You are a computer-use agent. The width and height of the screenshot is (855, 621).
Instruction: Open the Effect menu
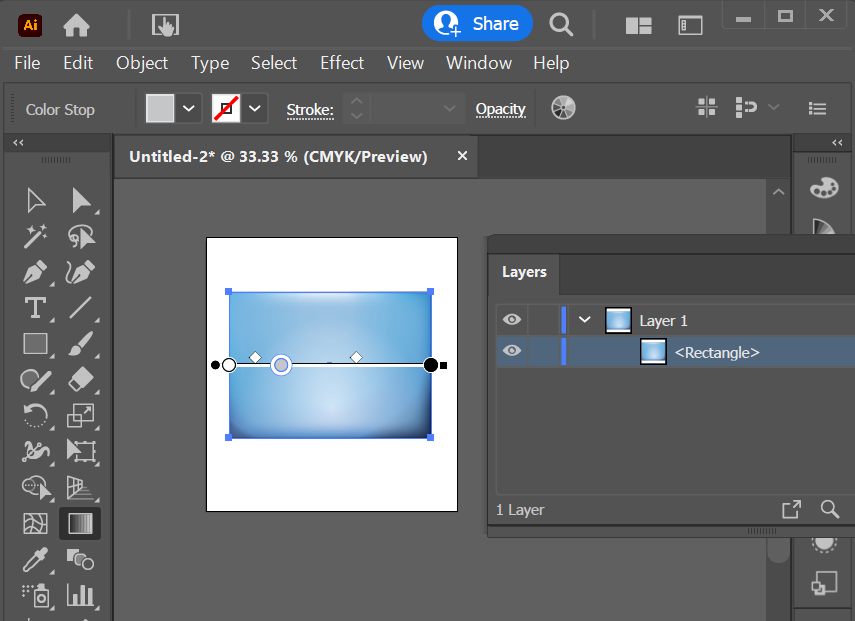pyautogui.click(x=342, y=63)
